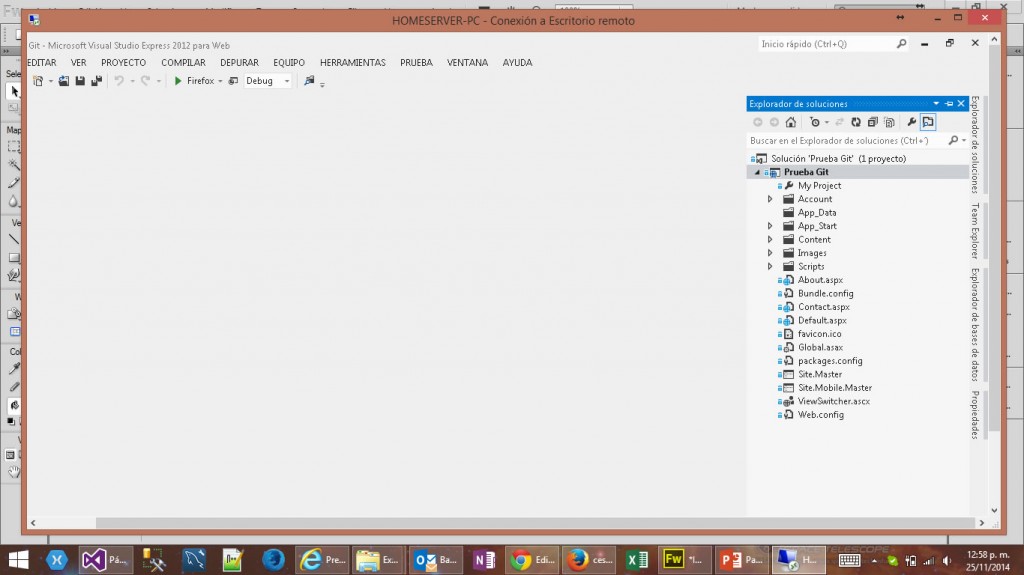
Task: Expand the Images folder
Action: point(770,253)
